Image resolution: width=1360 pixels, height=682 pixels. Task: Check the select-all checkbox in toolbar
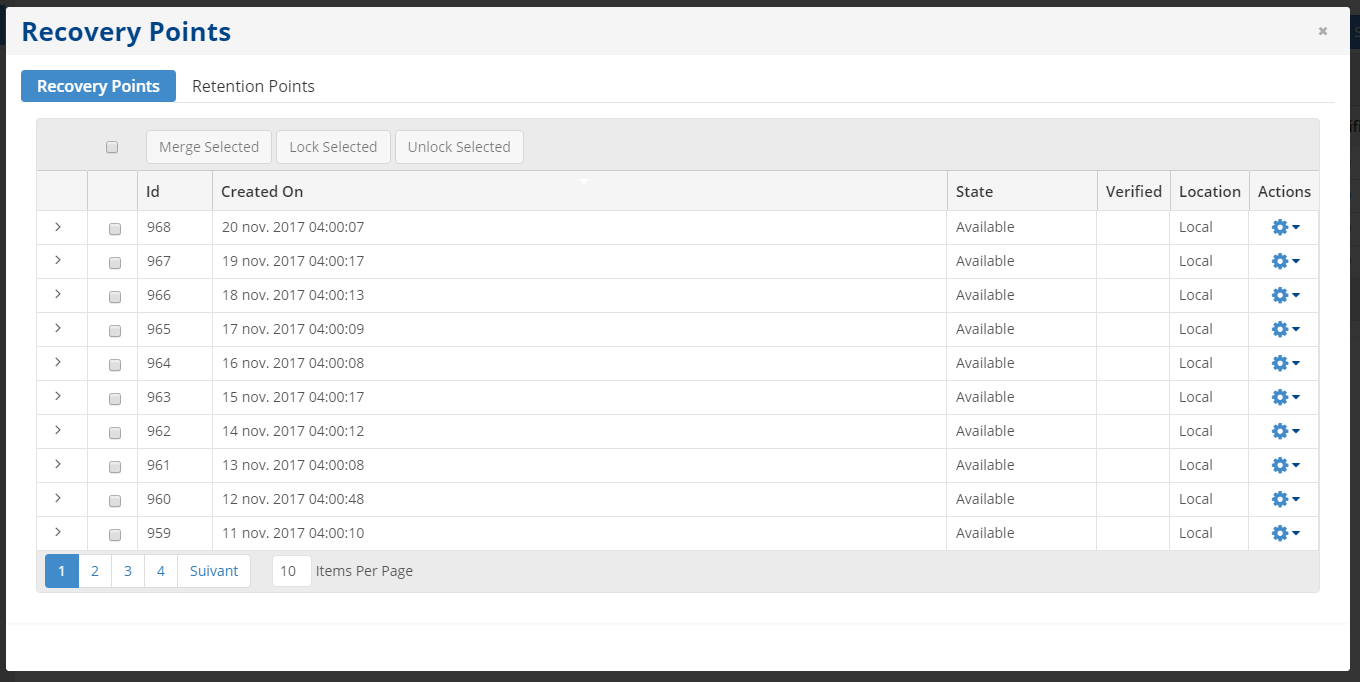coord(112,147)
